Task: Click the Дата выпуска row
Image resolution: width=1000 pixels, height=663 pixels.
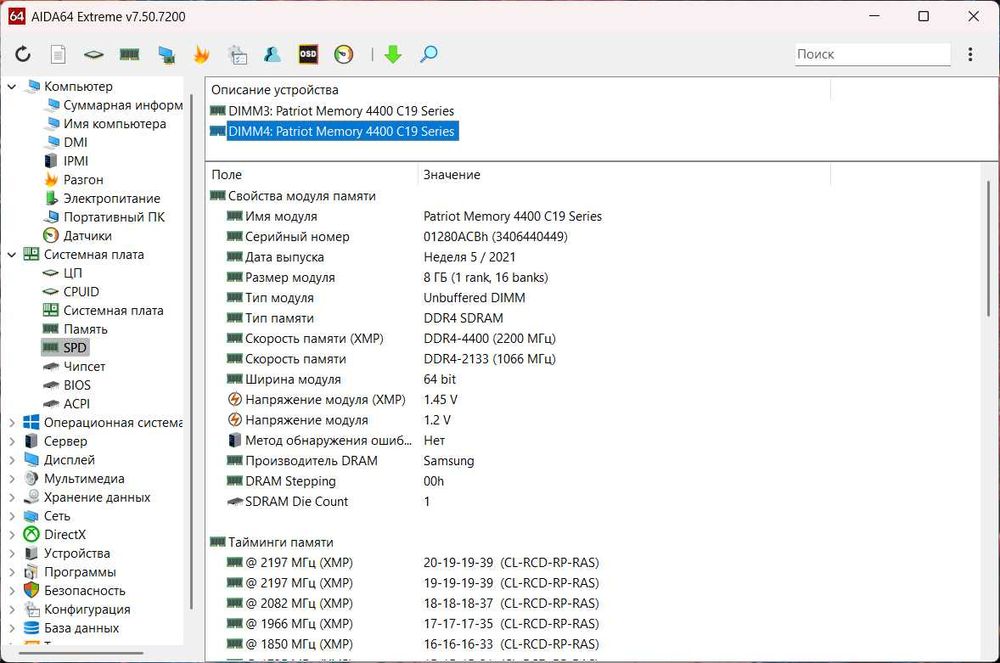Action: (371, 257)
